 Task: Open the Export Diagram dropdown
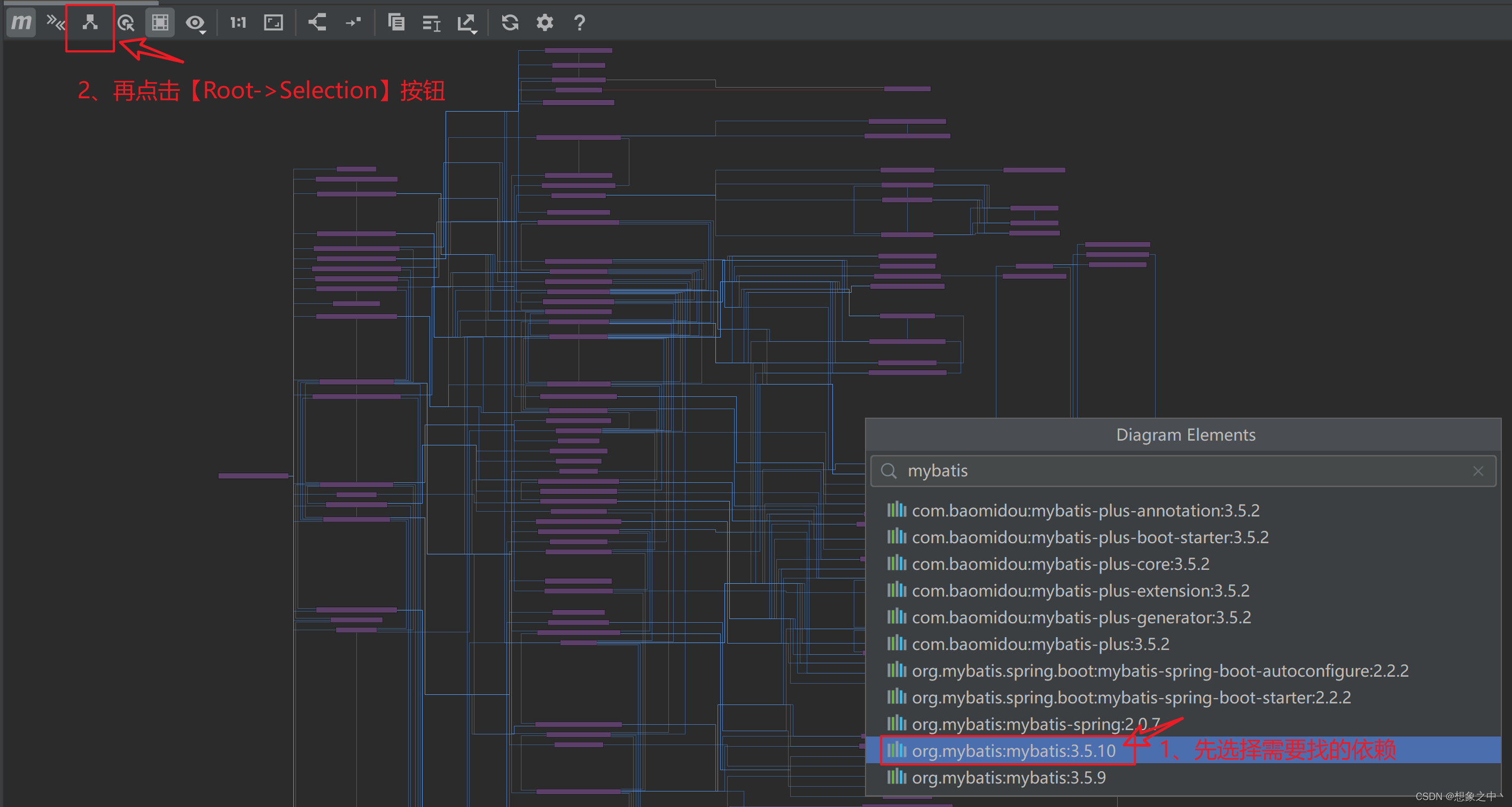click(x=467, y=23)
